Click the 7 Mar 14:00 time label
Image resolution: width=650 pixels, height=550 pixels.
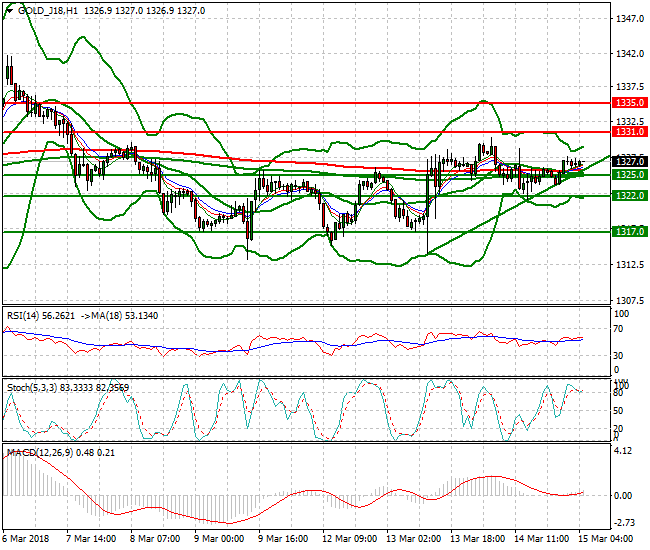click(91, 539)
